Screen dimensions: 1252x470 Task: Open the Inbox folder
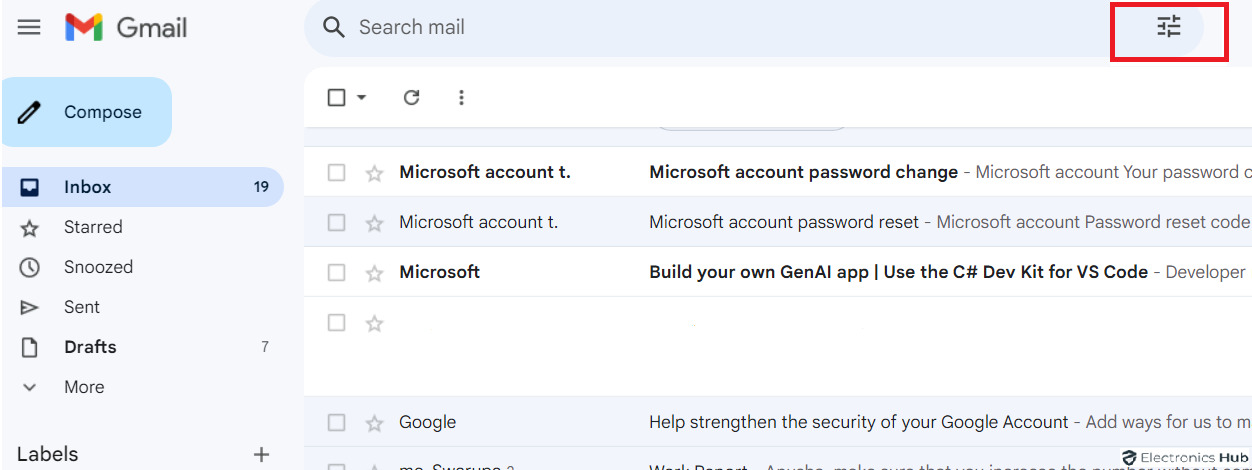[143, 187]
